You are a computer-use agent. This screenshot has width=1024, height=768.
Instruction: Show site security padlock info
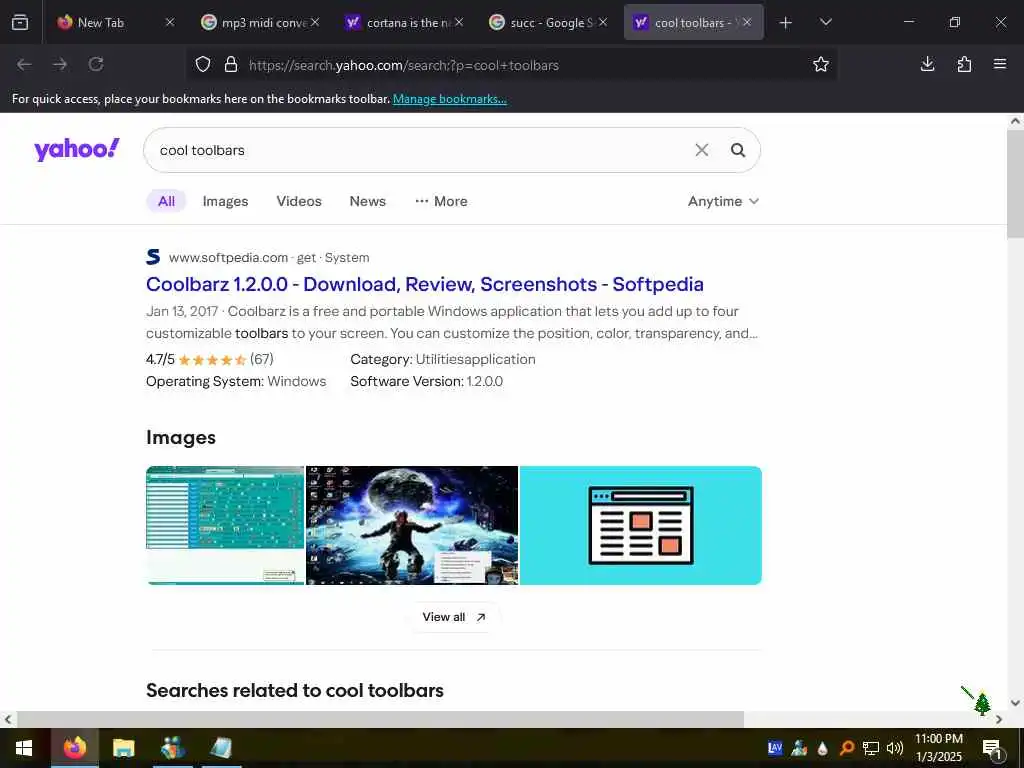231,65
